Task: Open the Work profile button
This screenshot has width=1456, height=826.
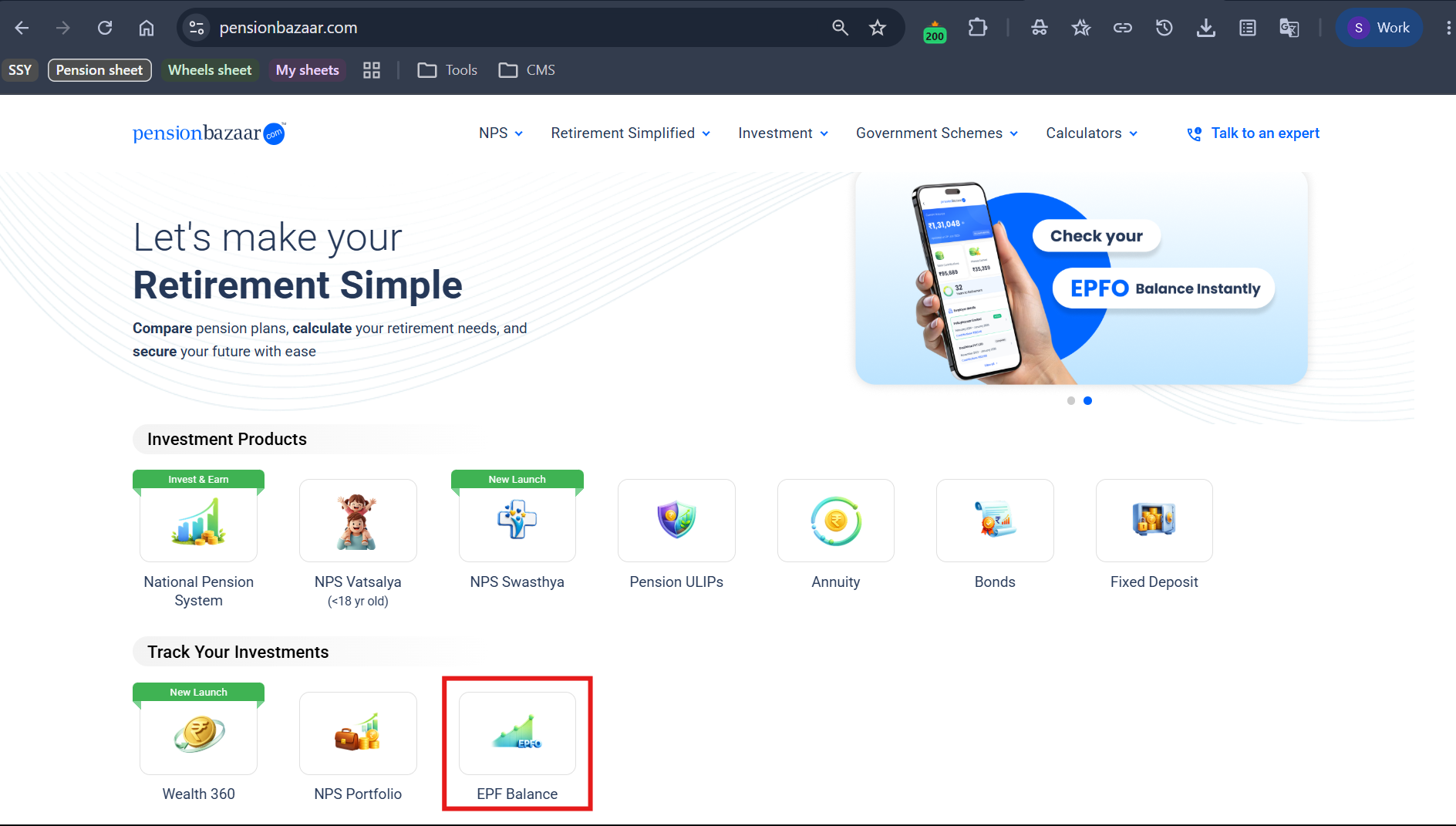Action: tap(1380, 28)
